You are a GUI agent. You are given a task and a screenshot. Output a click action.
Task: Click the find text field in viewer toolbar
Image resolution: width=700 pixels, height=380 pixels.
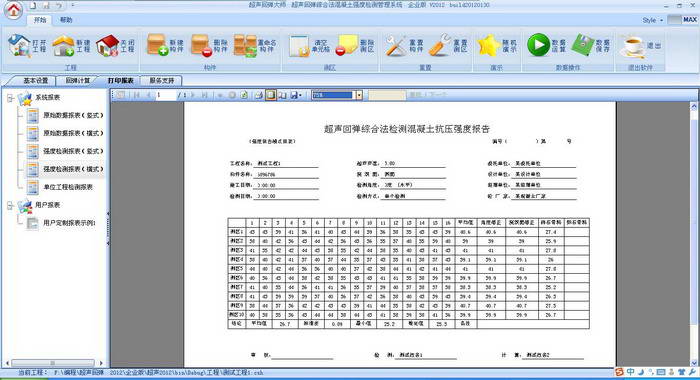387,95
